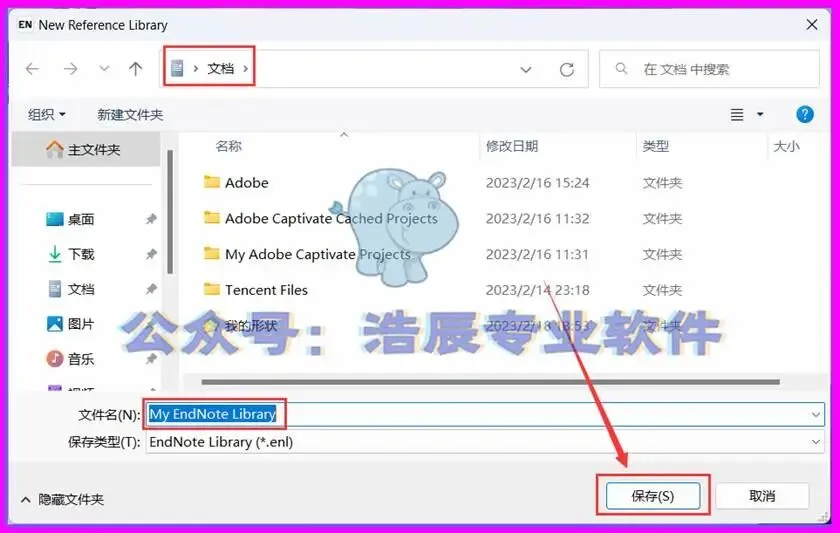840x533 pixels.
Task: Select the Adobe folder
Action: (x=246, y=183)
